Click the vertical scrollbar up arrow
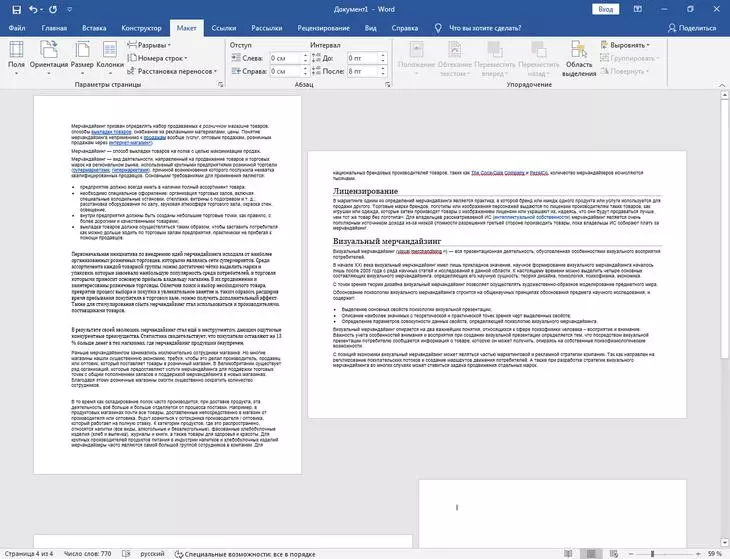 click(x=725, y=95)
